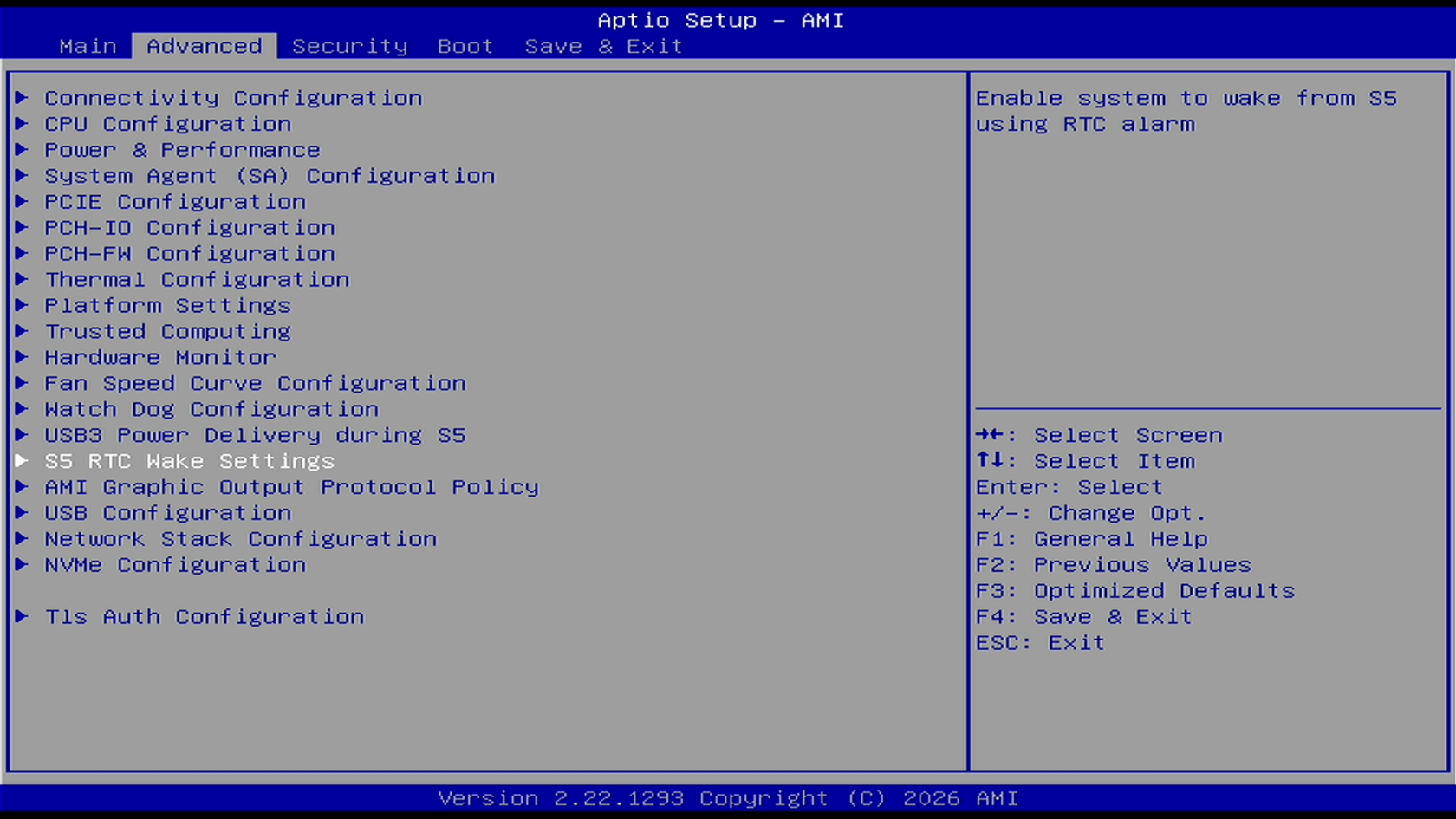Click arrow beside Connectivity Configuration
The height and width of the screenshot is (819, 1456).
coord(22,98)
